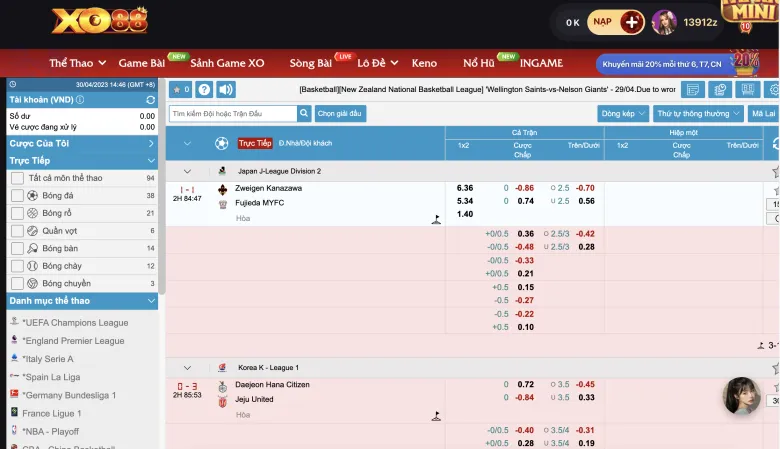Click the NAP plus deposit icon

coord(632,22)
